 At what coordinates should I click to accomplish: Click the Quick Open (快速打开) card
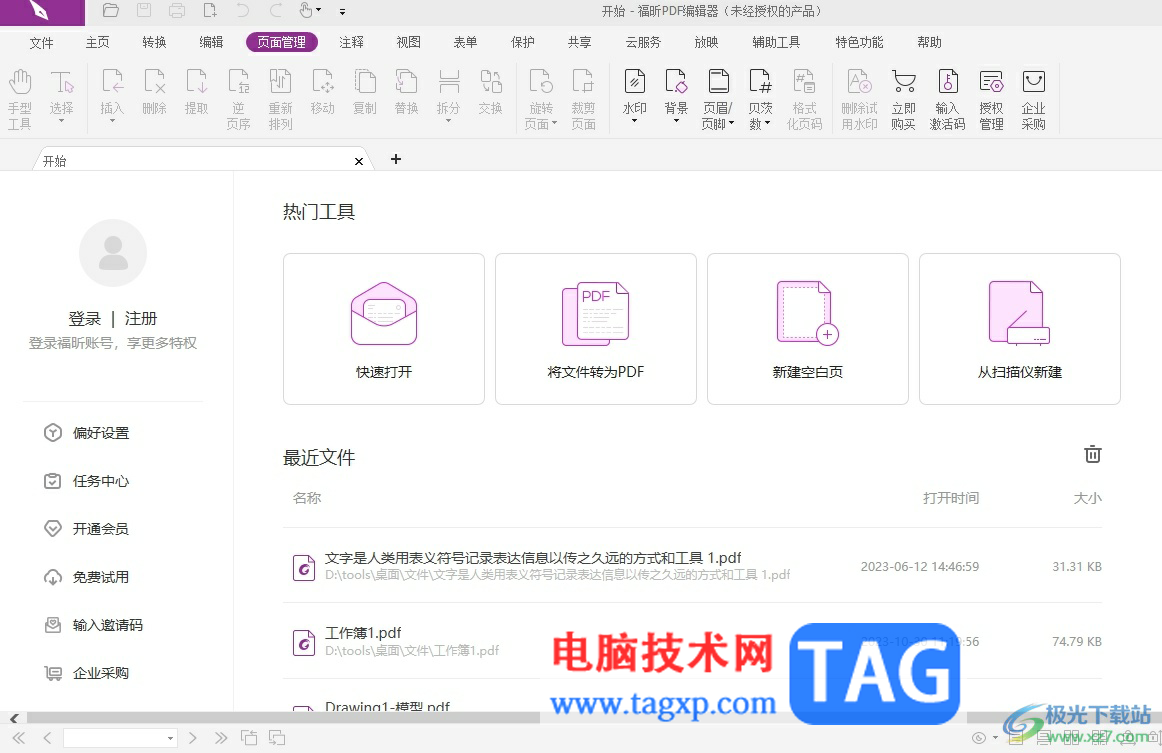tap(384, 329)
